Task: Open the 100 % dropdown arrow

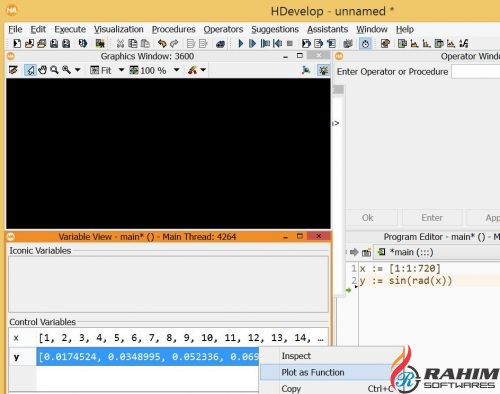Action: pos(176,70)
